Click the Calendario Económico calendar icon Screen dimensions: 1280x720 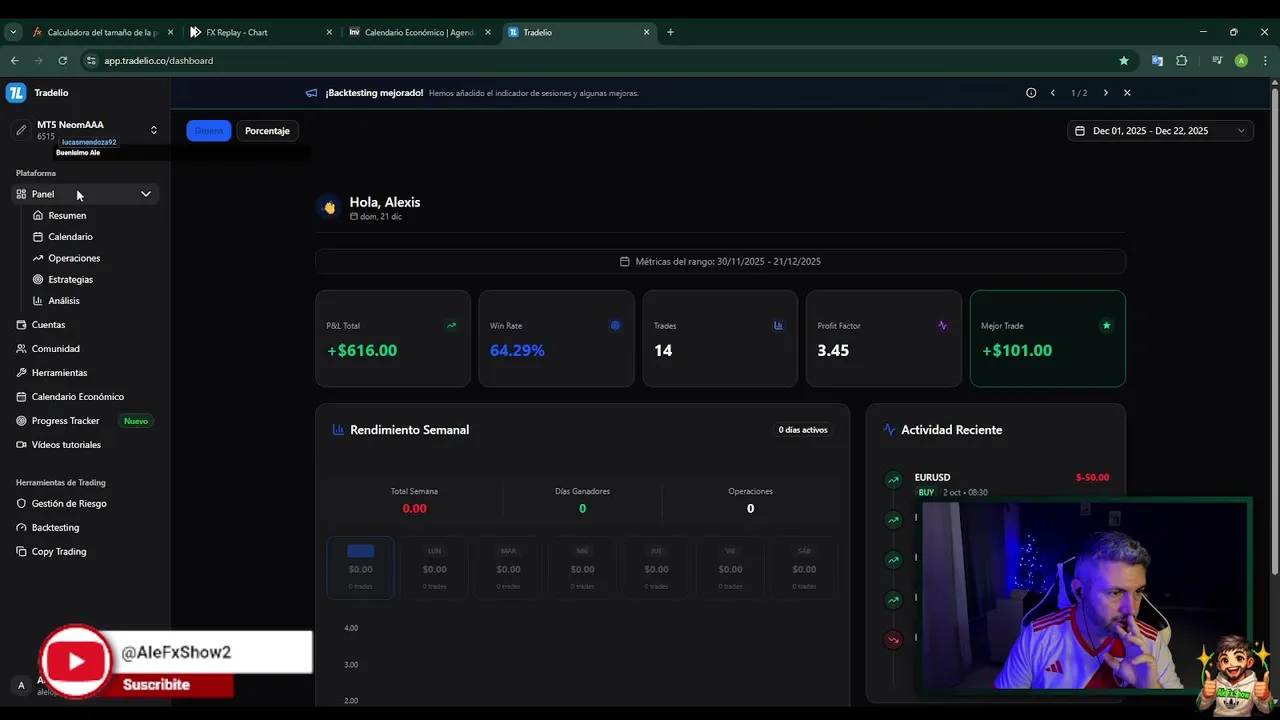click(x=22, y=397)
